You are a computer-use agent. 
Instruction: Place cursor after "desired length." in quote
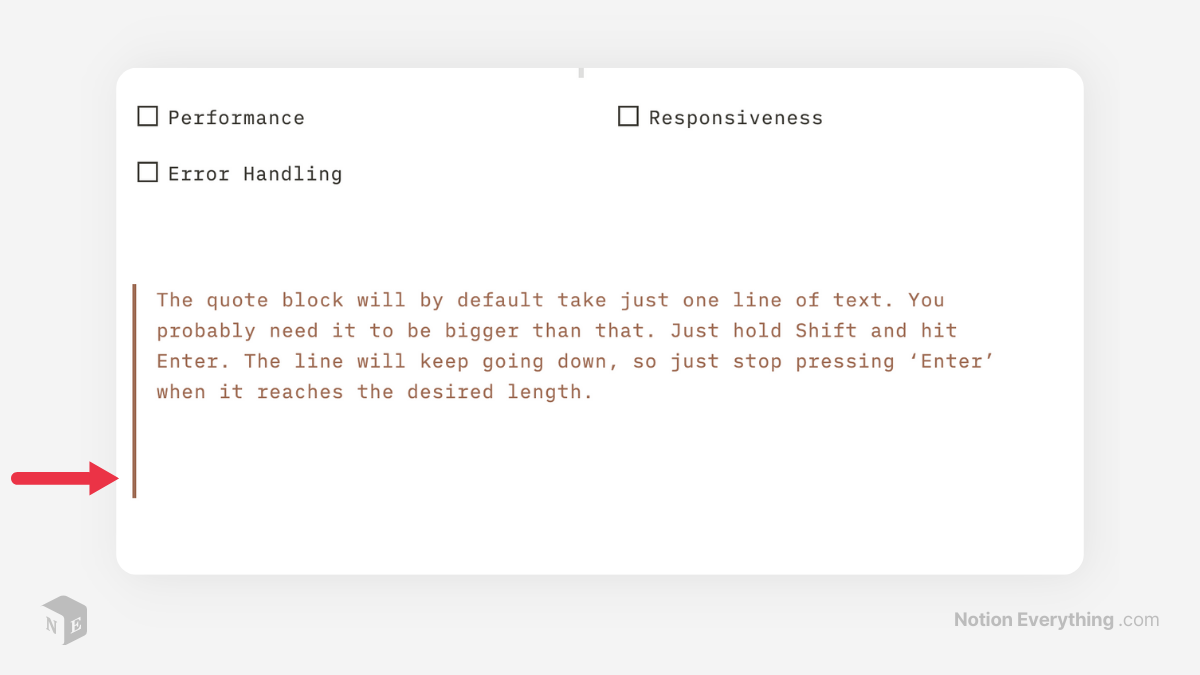[x=595, y=392]
